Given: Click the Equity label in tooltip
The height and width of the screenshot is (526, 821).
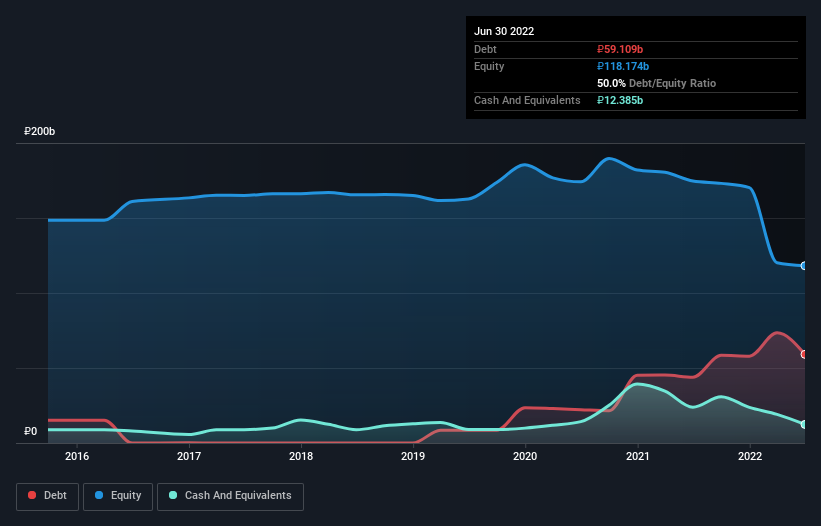Looking at the screenshot, I should (x=489, y=66).
